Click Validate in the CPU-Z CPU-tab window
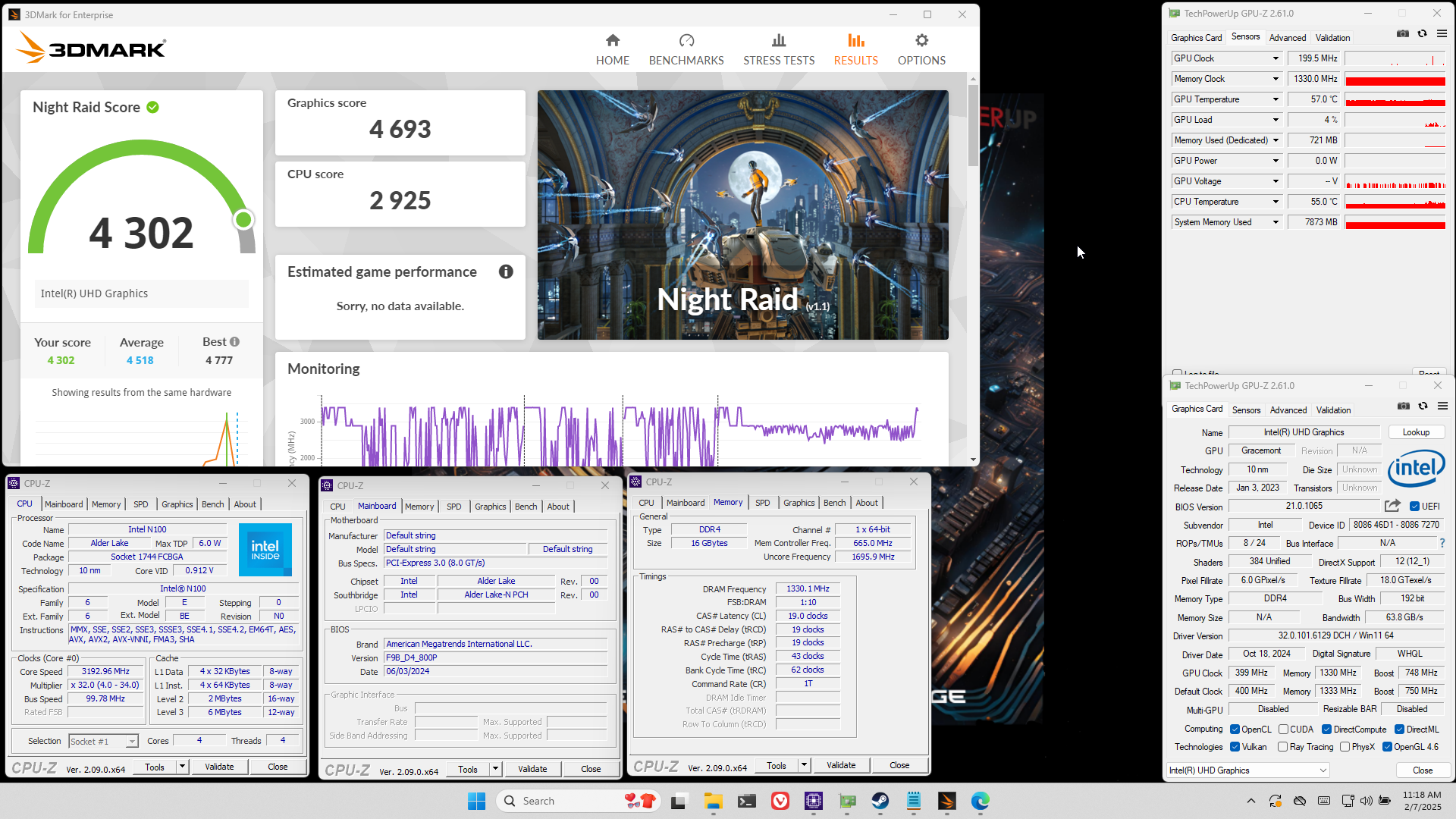The height and width of the screenshot is (819, 1456). (x=219, y=767)
